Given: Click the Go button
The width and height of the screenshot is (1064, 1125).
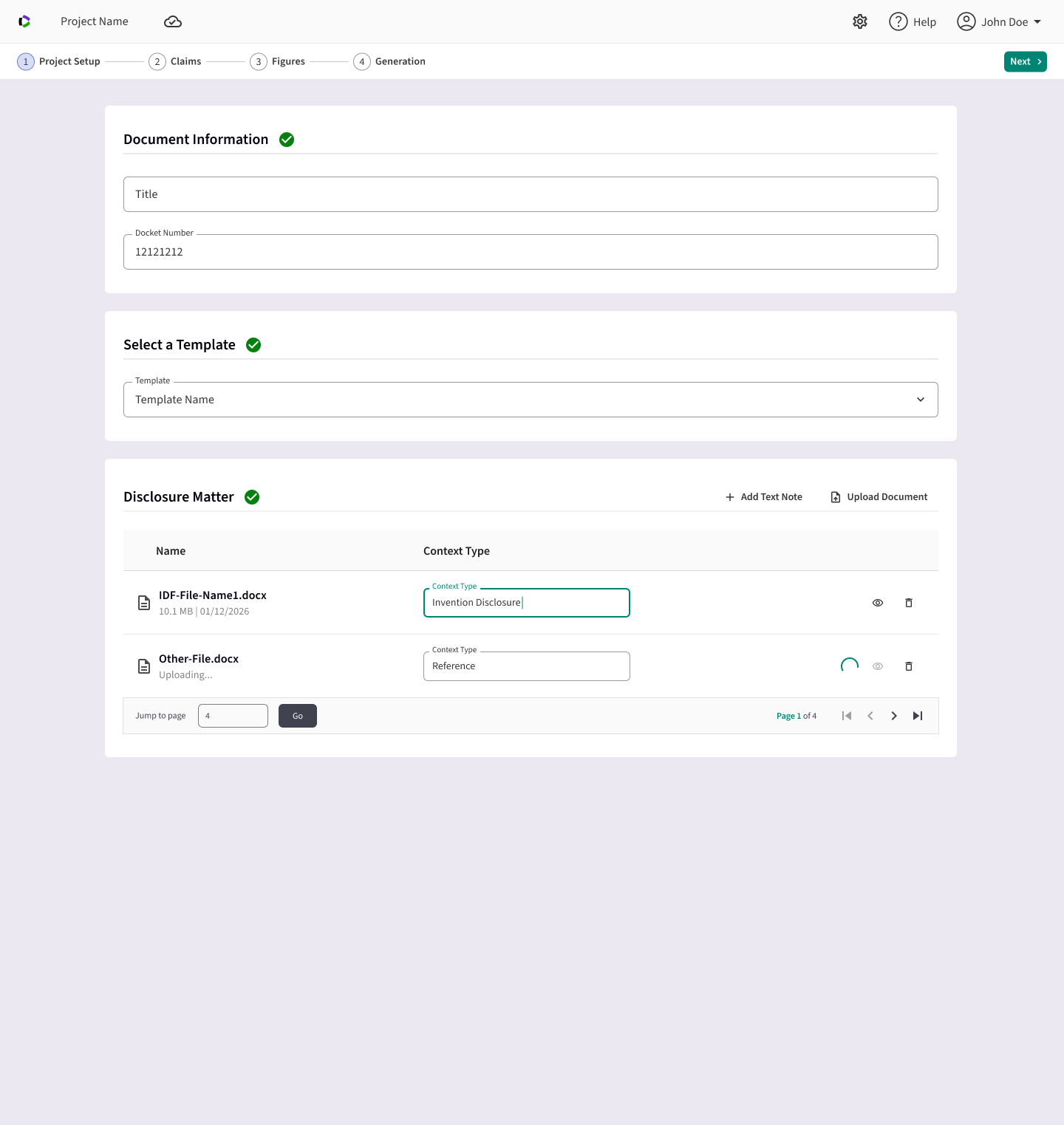Looking at the screenshot, I should (298, 716).
